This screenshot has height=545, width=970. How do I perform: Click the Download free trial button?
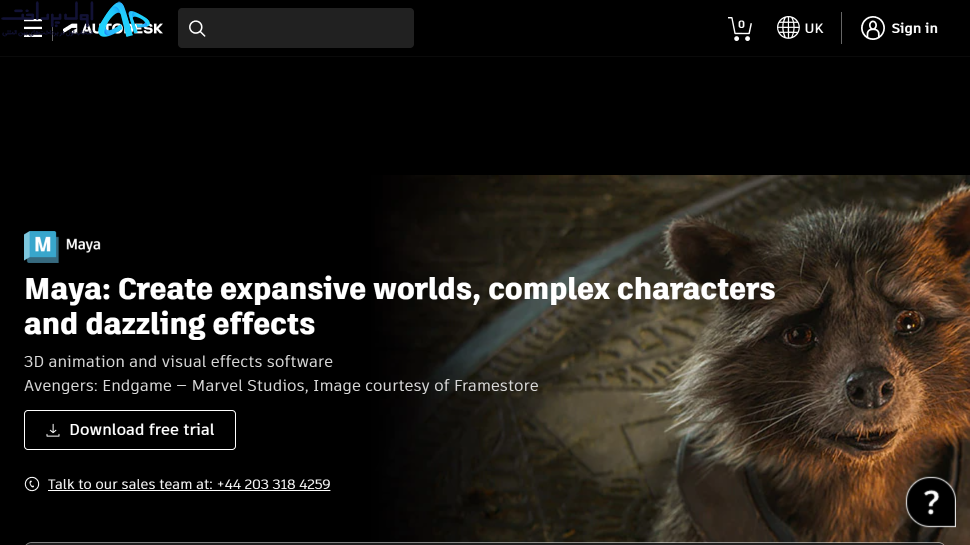coord(130,430)
